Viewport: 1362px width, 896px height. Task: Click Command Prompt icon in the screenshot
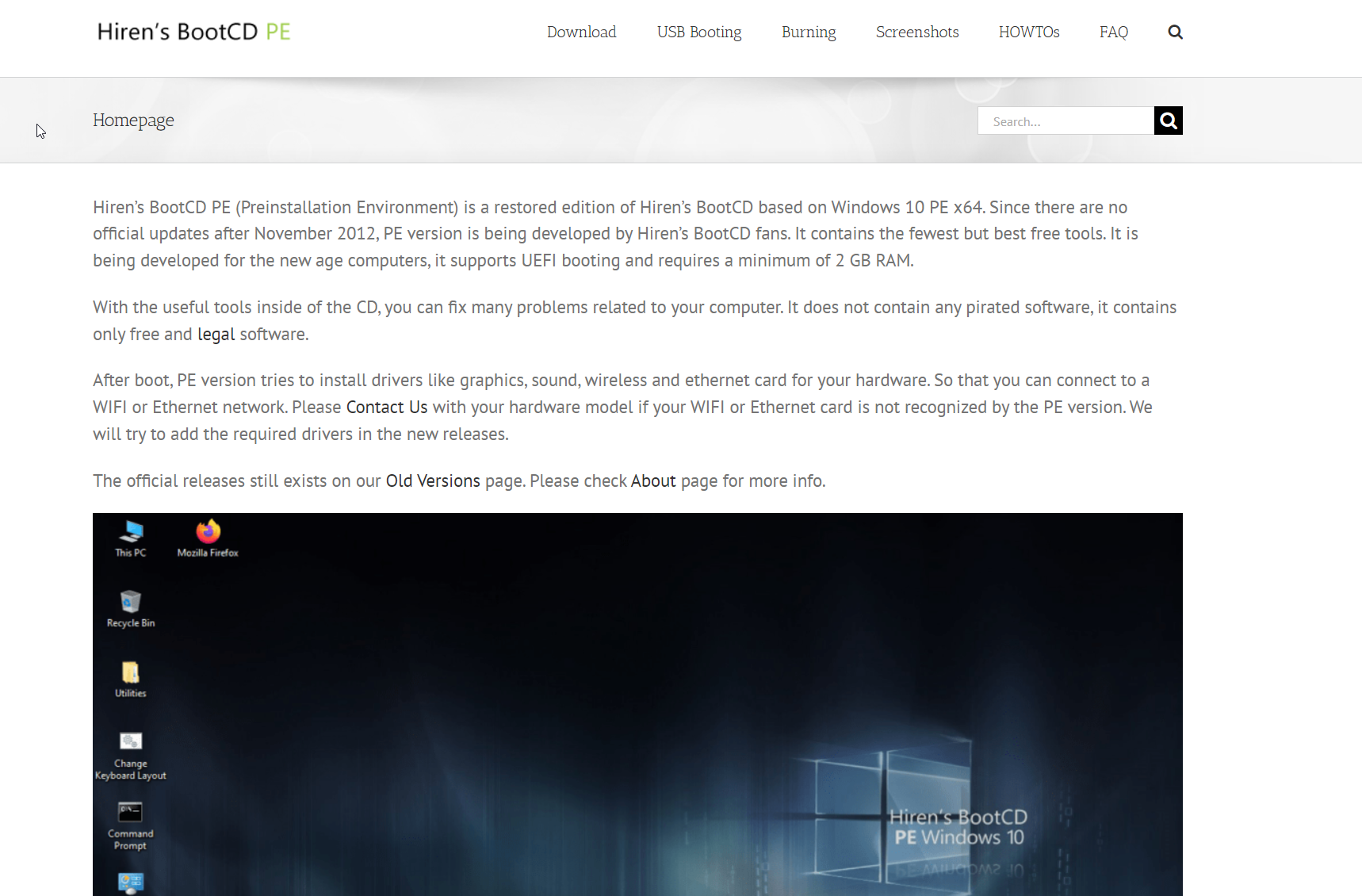pyautogui.click(x=131, y=826)
